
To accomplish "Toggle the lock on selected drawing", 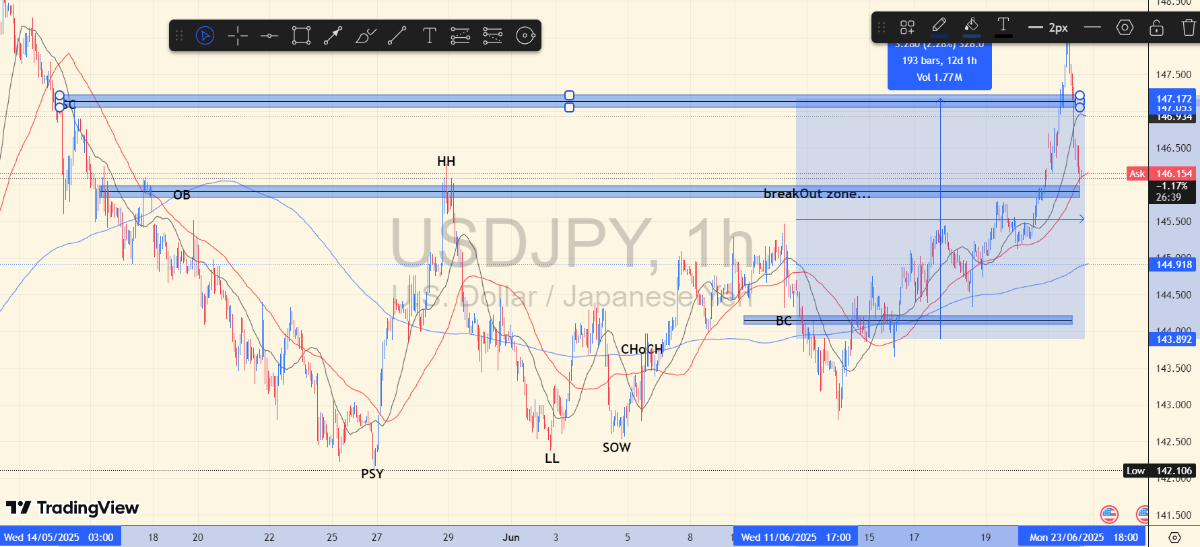I will [x=1157, y=27].
